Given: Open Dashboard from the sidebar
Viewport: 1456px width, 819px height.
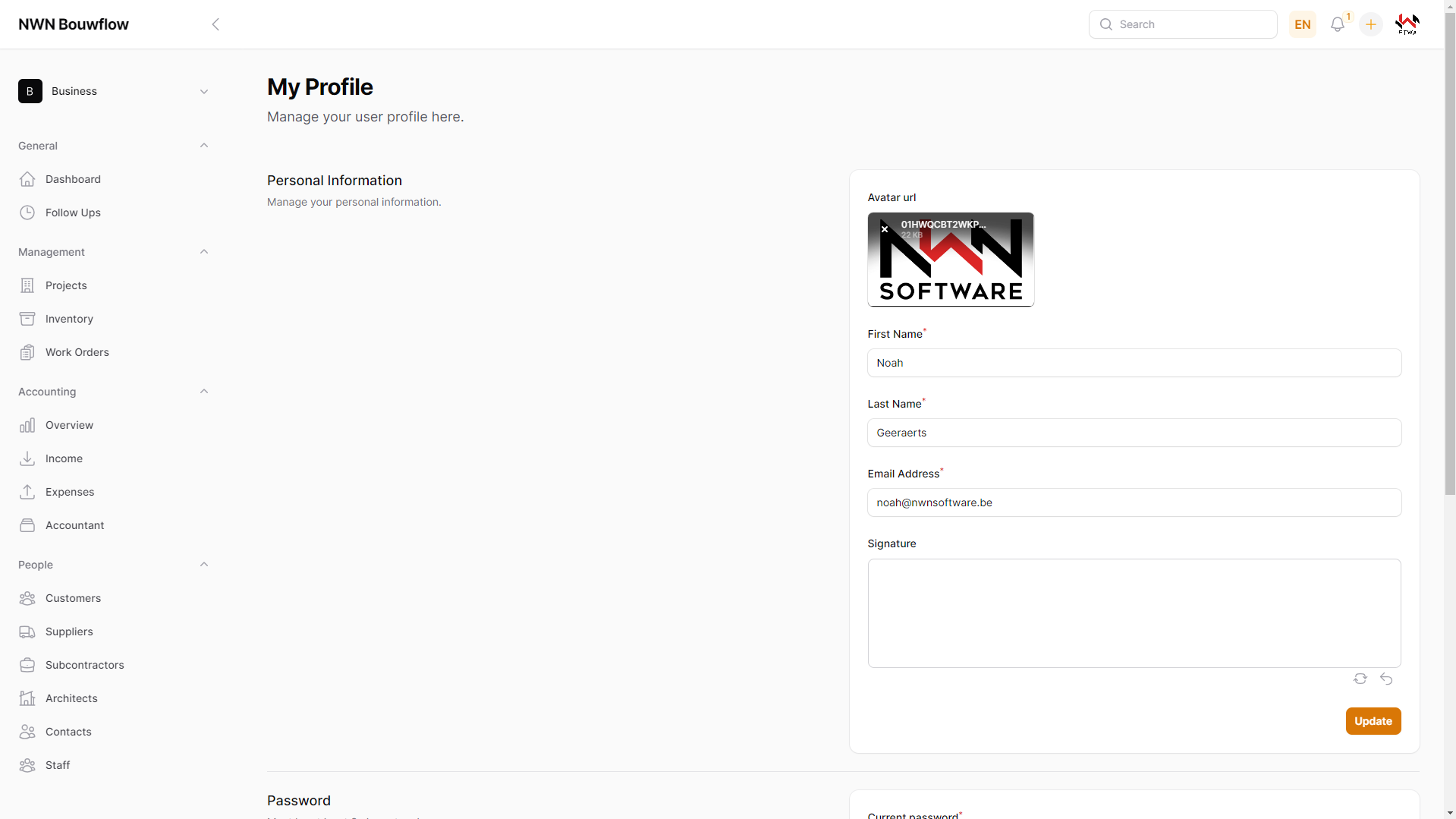Looking at the screenshot, I should tap(73, 179).
